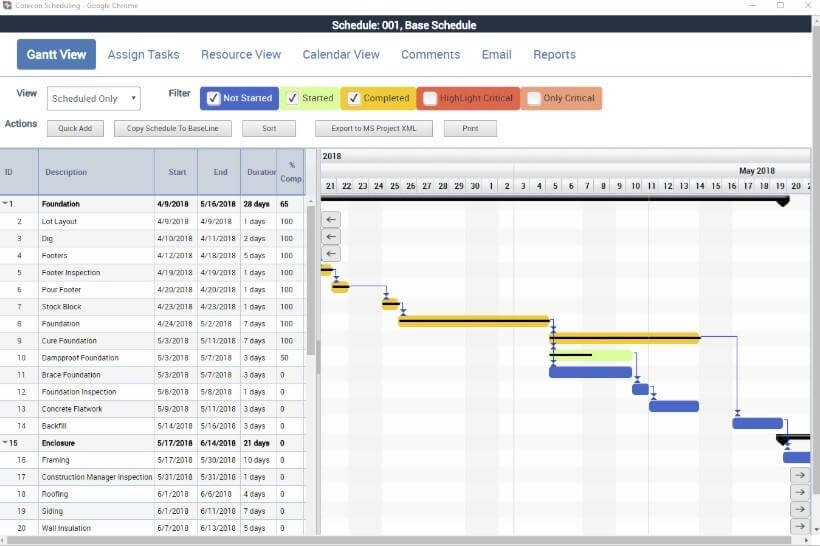Click the Print button

tap(470, 129)
